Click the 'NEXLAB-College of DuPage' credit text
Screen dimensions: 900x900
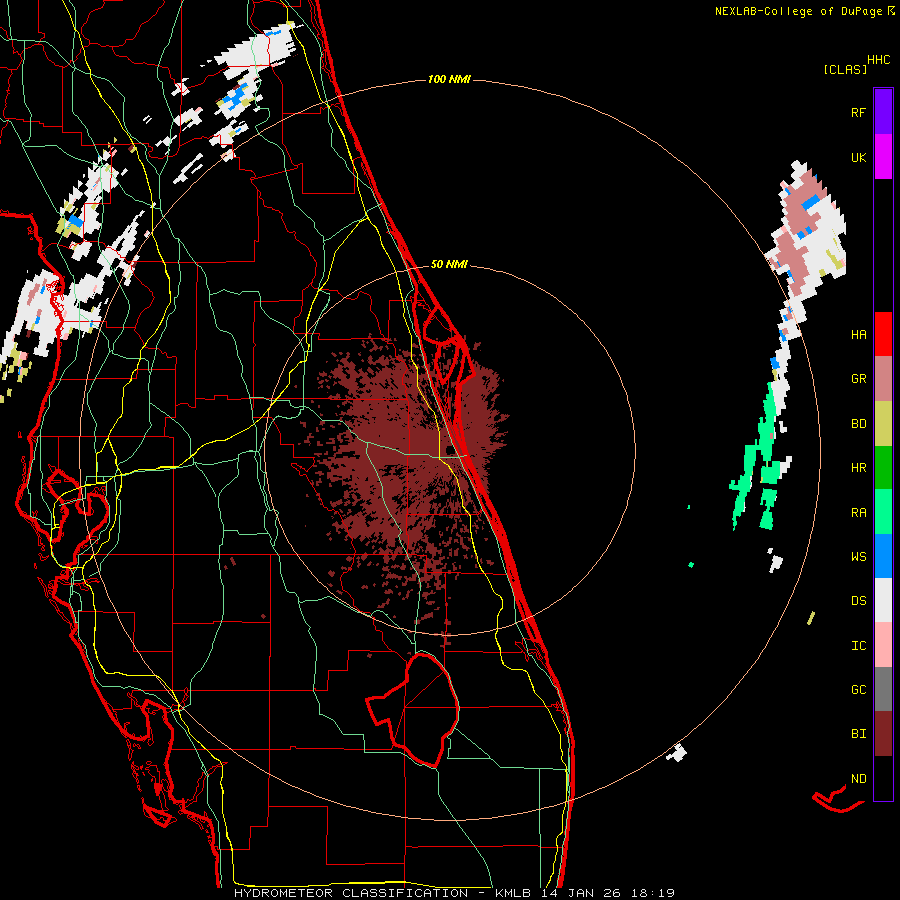pos(798,11)
